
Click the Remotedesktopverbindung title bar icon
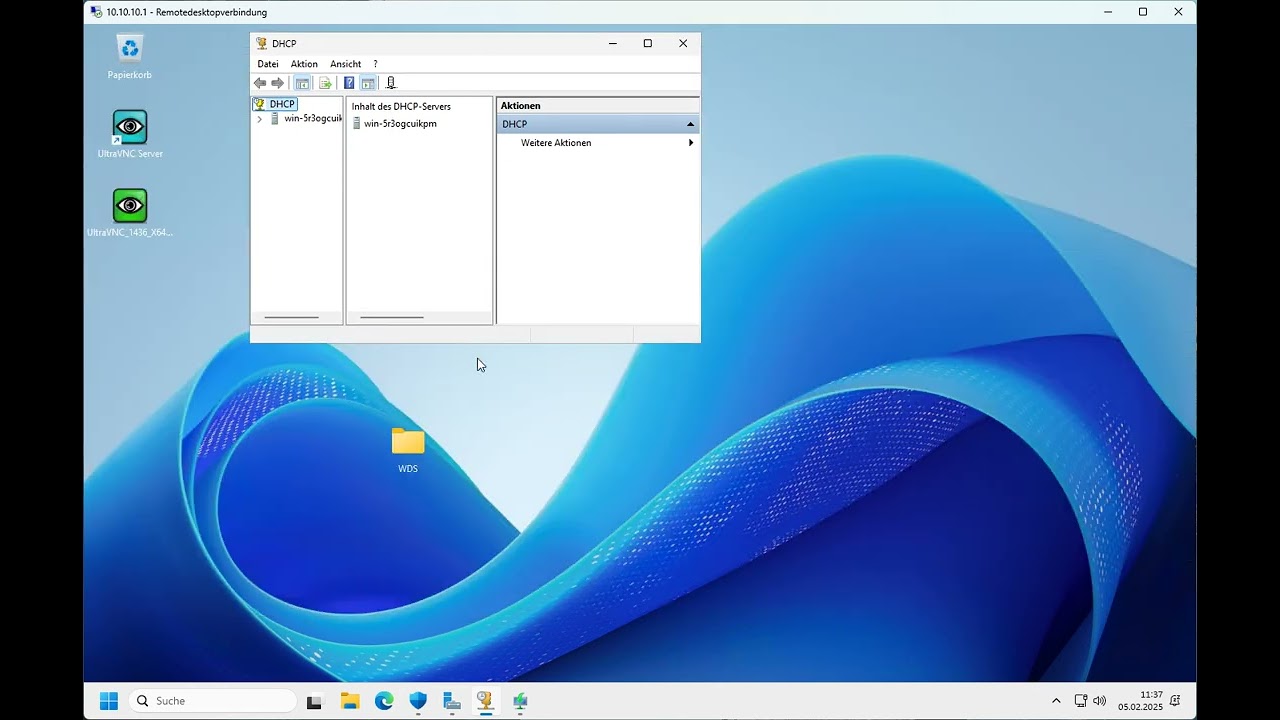(96, 12)
